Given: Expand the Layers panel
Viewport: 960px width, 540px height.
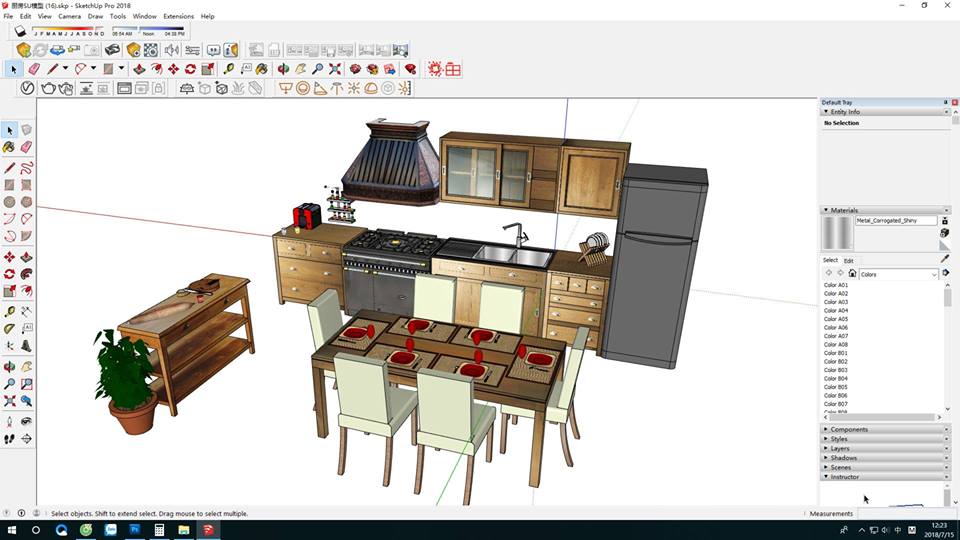Looking at the screenshot, I should tap(840, 448).
